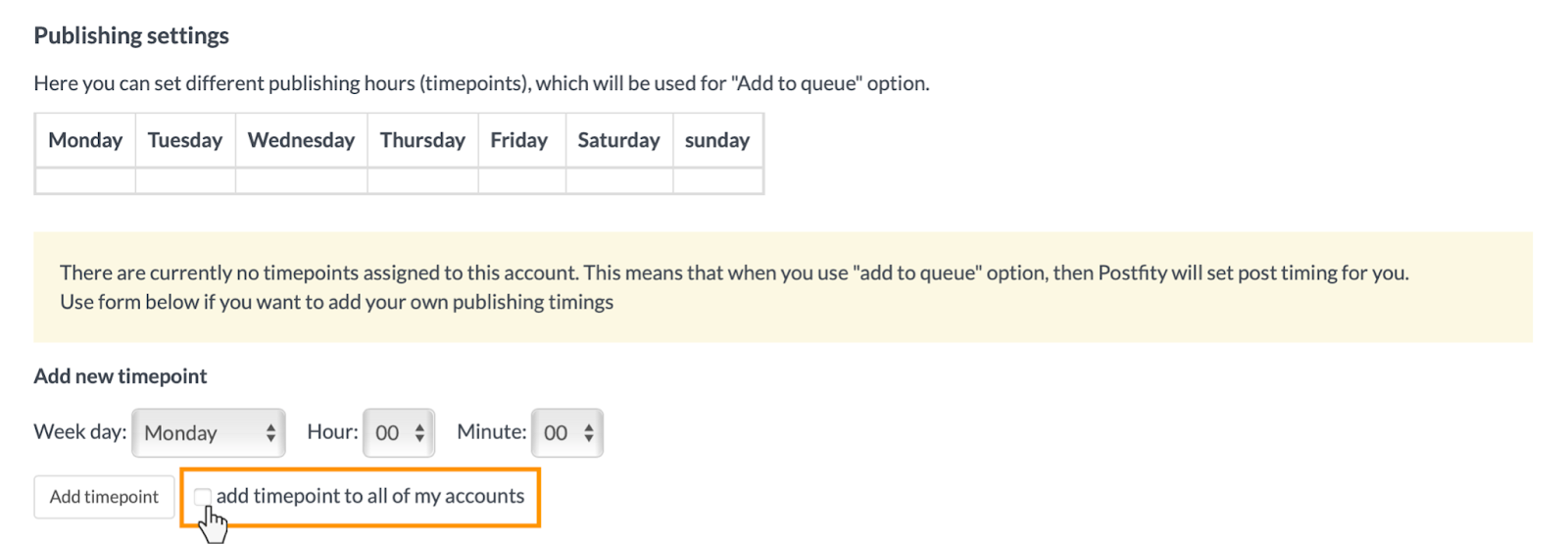Click the Publishing settings heading

pos(131,36)
